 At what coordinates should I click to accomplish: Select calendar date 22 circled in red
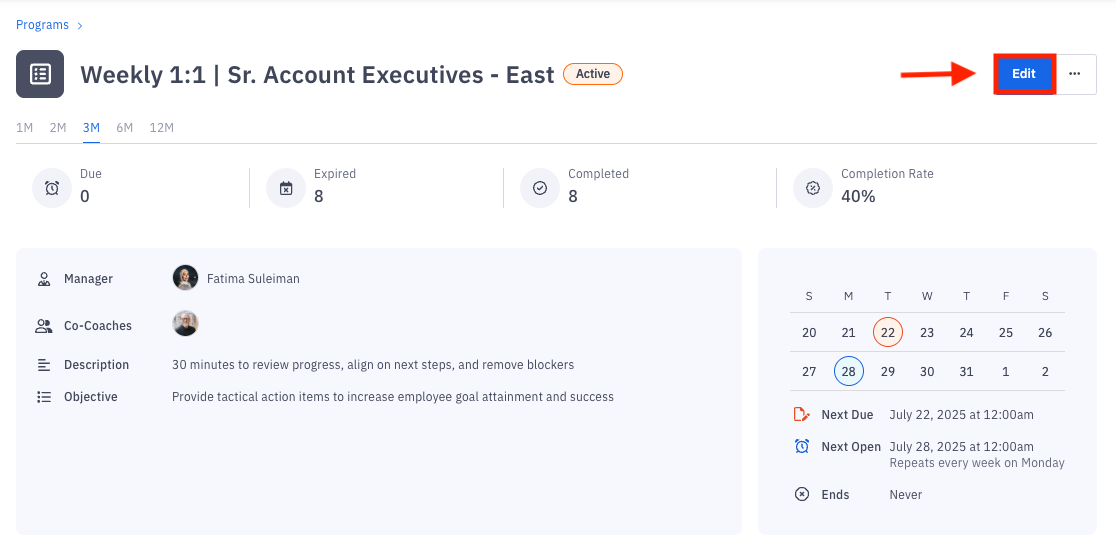click(x=887, y=332)
